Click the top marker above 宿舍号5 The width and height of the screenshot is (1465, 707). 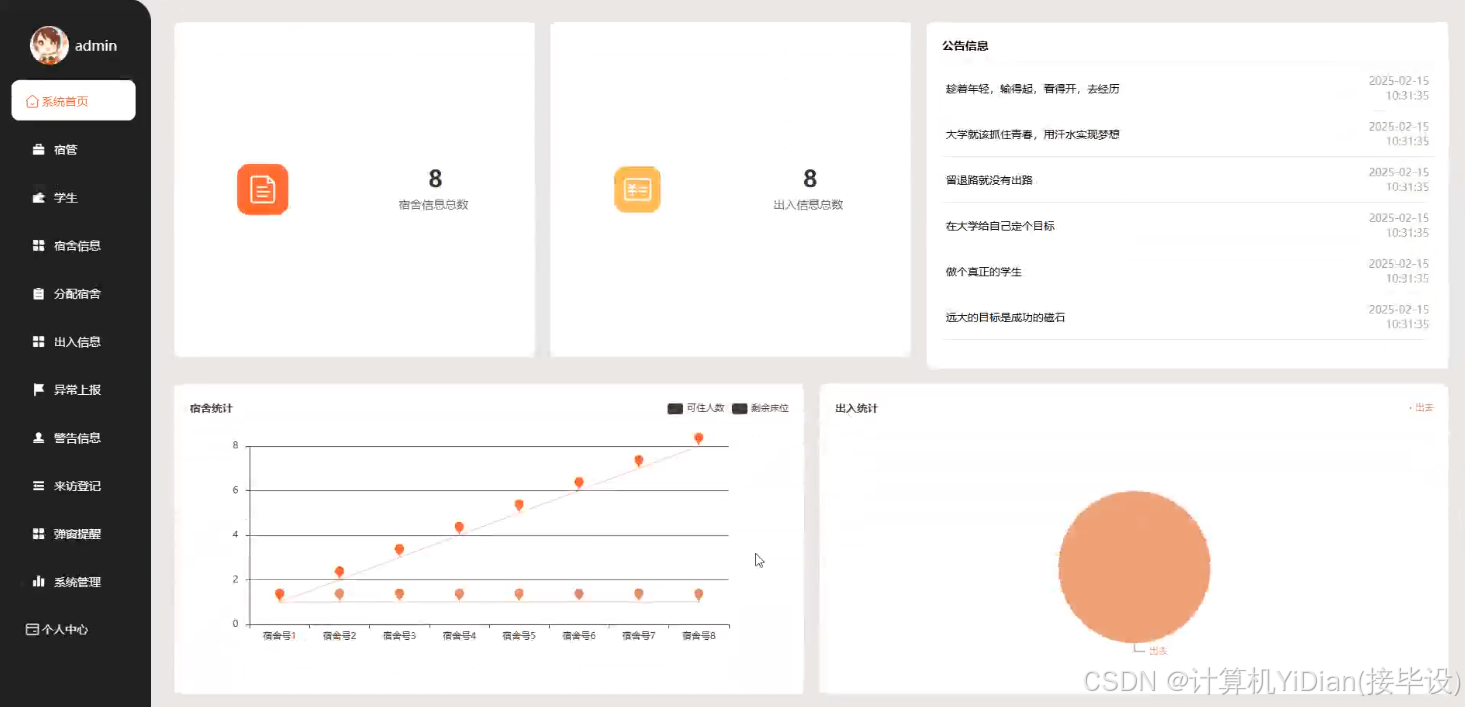[x=519, y=506]
